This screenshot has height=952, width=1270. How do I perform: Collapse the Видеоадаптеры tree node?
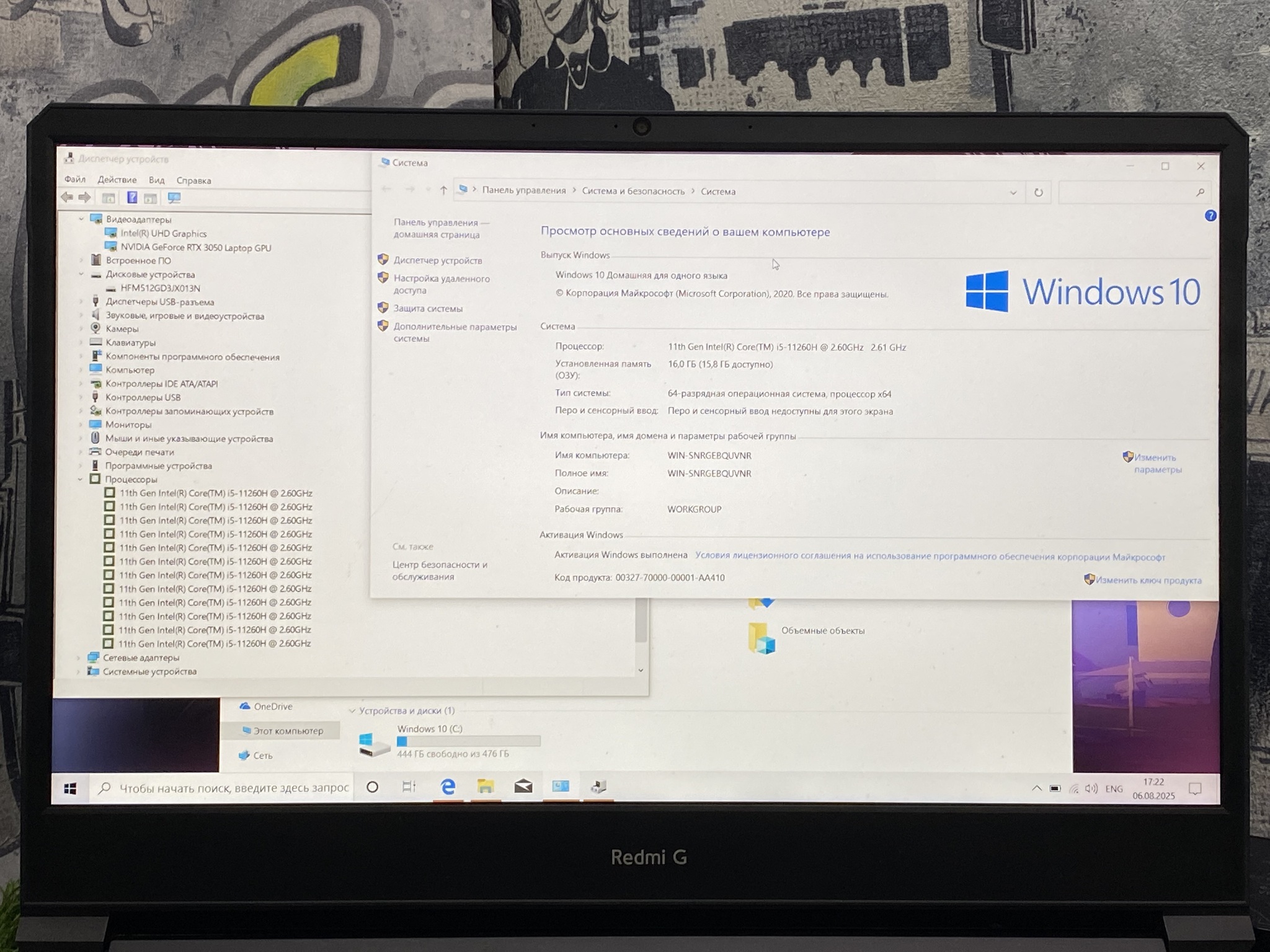(x=81, y=219)
